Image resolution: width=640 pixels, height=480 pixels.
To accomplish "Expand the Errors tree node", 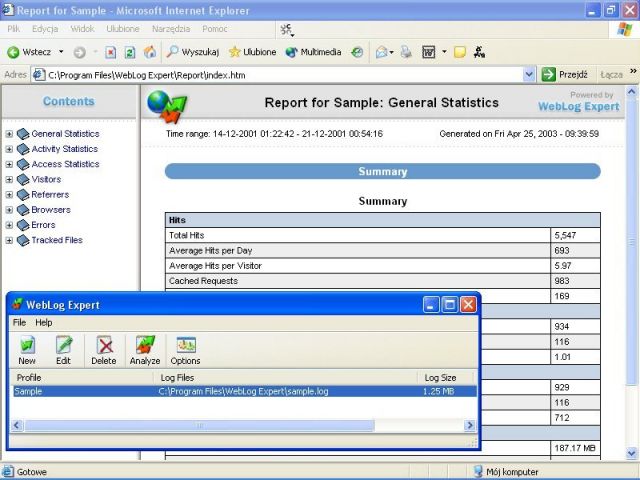I will 9,225.
